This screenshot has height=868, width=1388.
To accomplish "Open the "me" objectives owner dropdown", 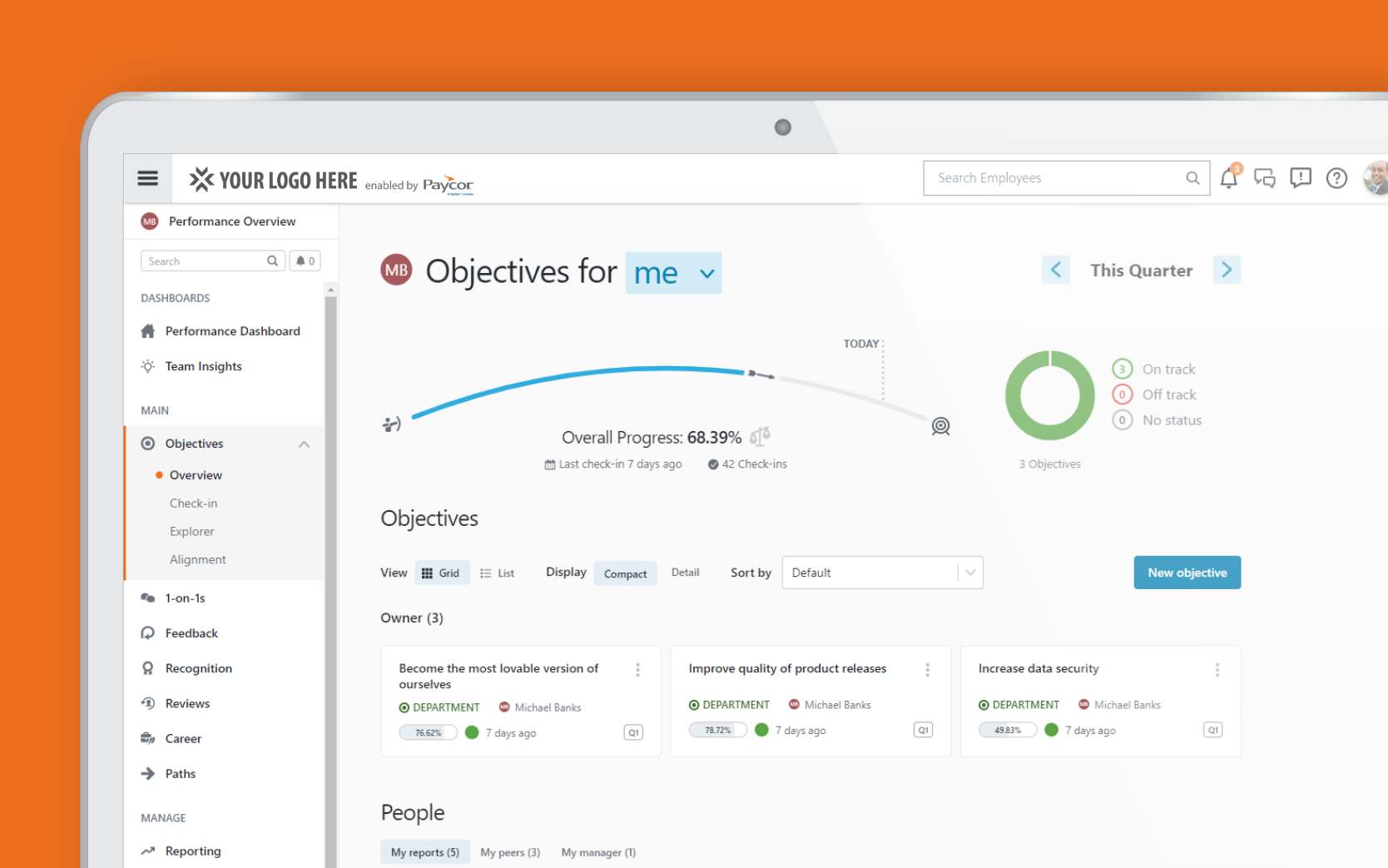I will tap(673, 273).
